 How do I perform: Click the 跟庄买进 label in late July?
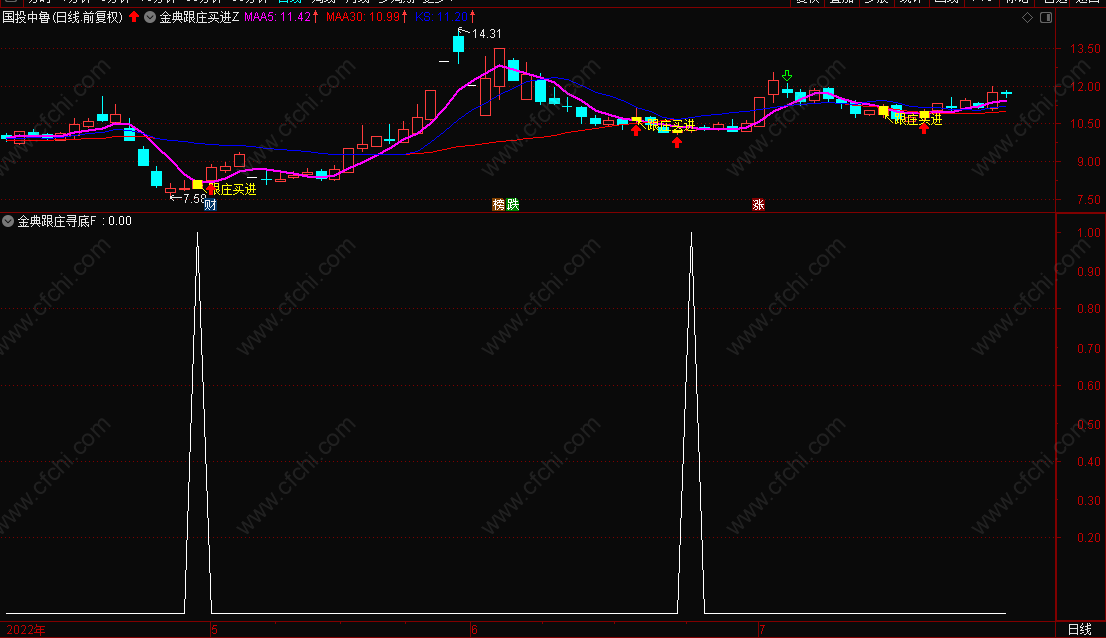click(x=918, y=120)
